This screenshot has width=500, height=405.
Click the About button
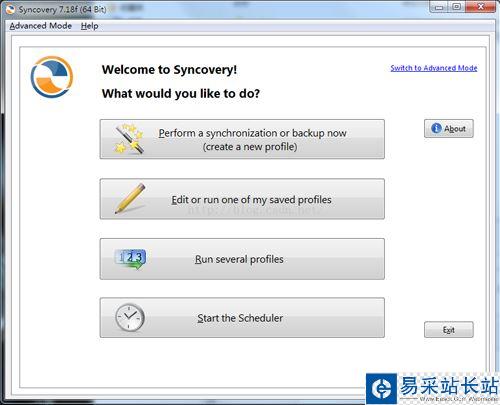coord(449,128)
